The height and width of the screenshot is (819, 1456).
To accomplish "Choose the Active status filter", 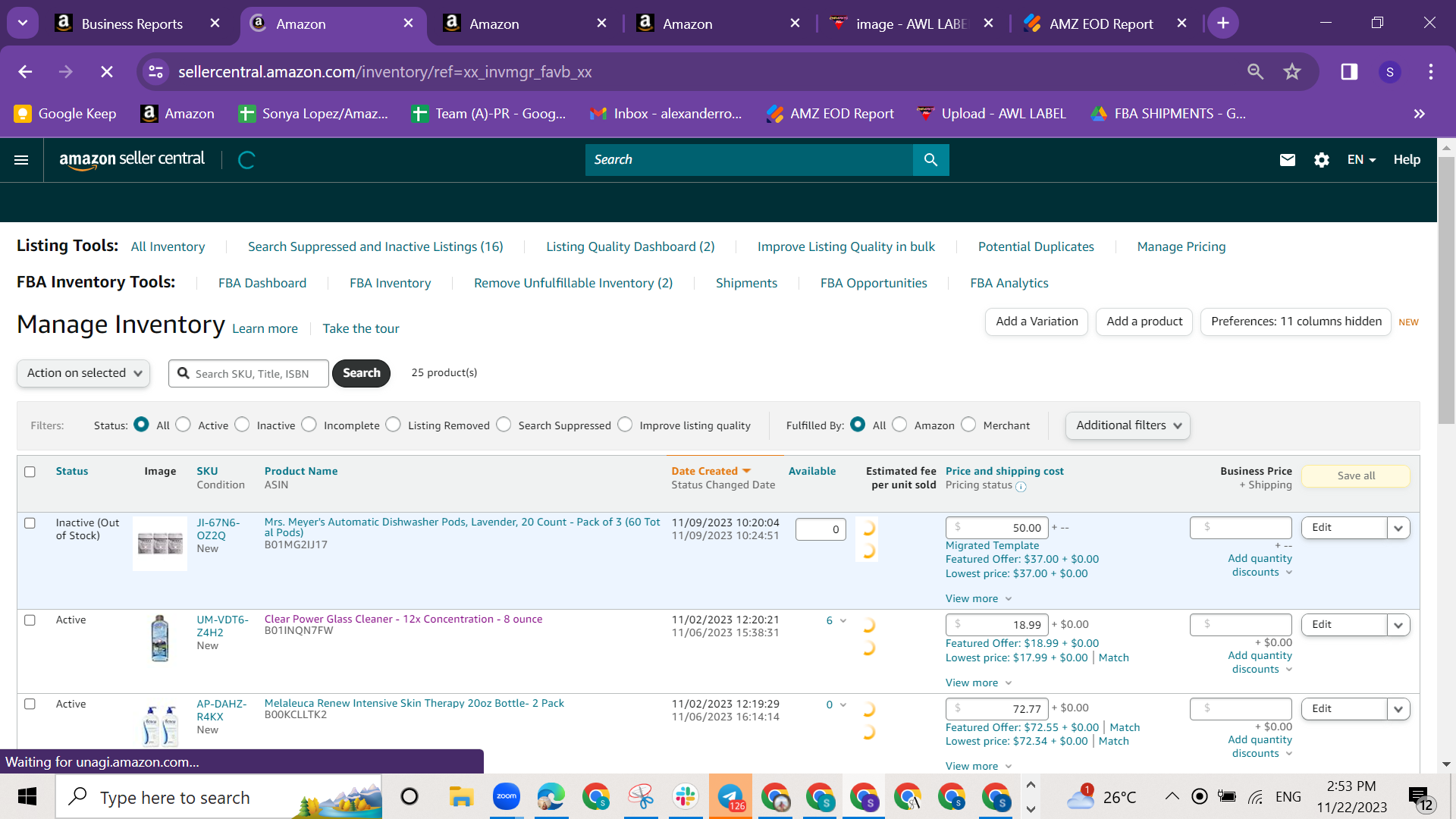I will point(184,425).
